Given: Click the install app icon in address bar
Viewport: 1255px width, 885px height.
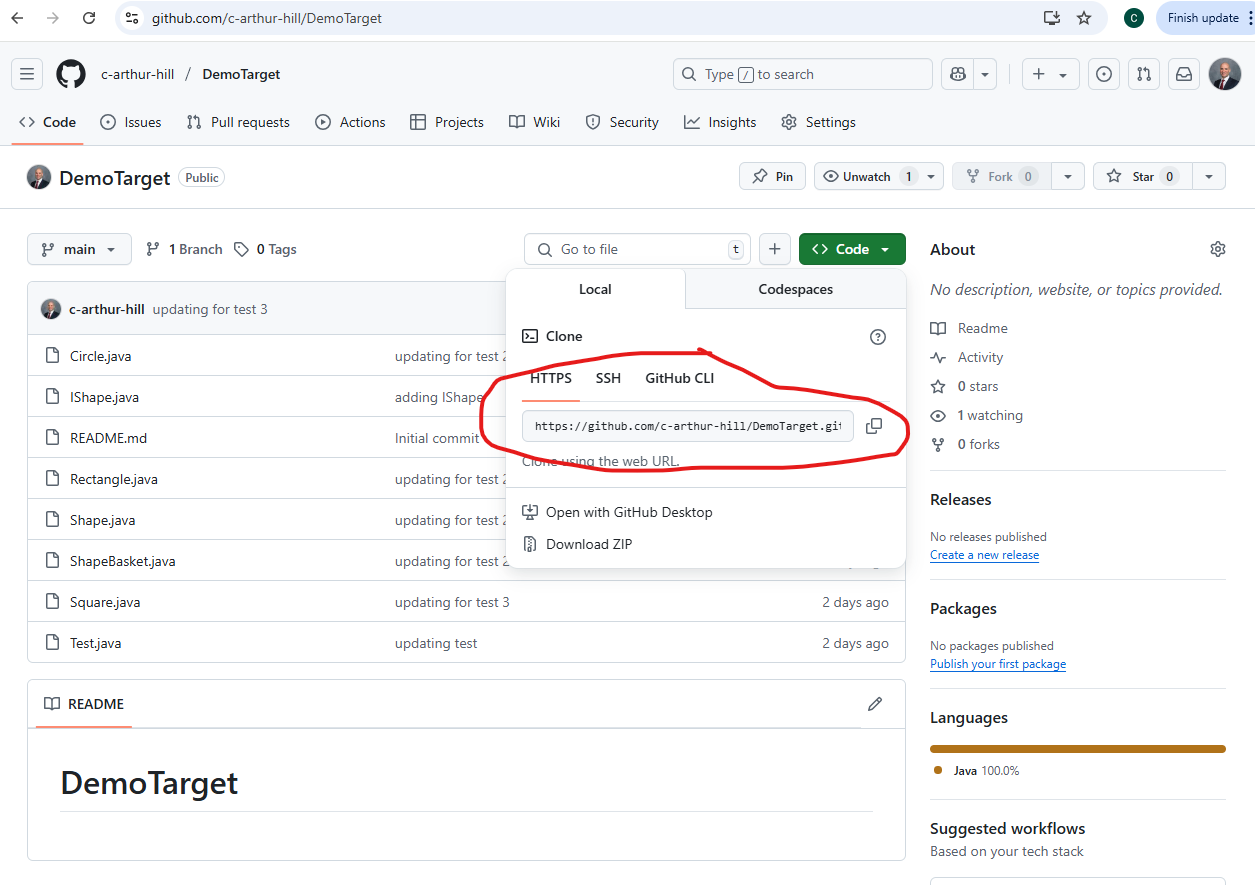Looking at the screenshot, I should (x=1051, y=18).
